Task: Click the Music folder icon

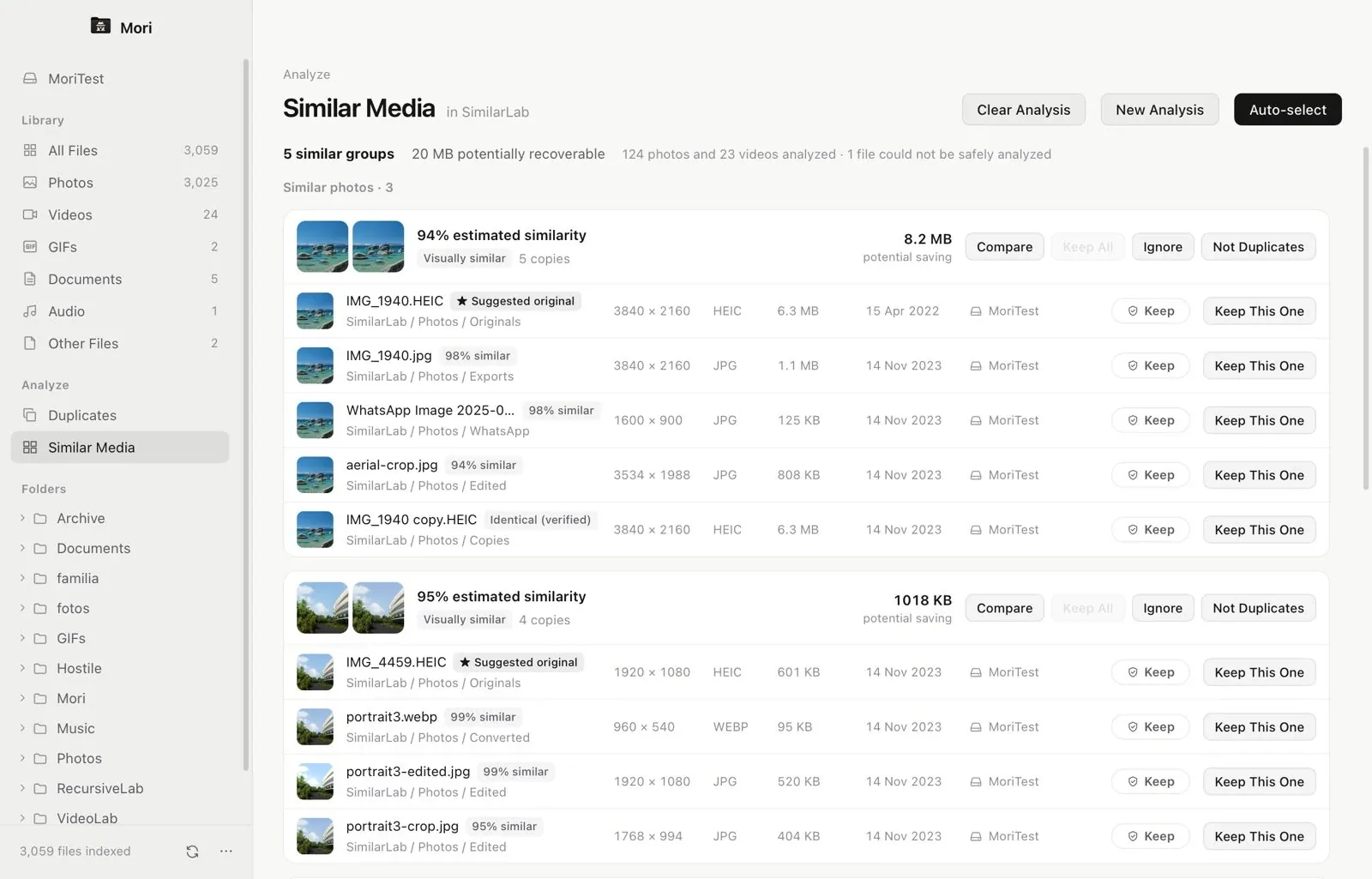Action: (x=40, y=729)
